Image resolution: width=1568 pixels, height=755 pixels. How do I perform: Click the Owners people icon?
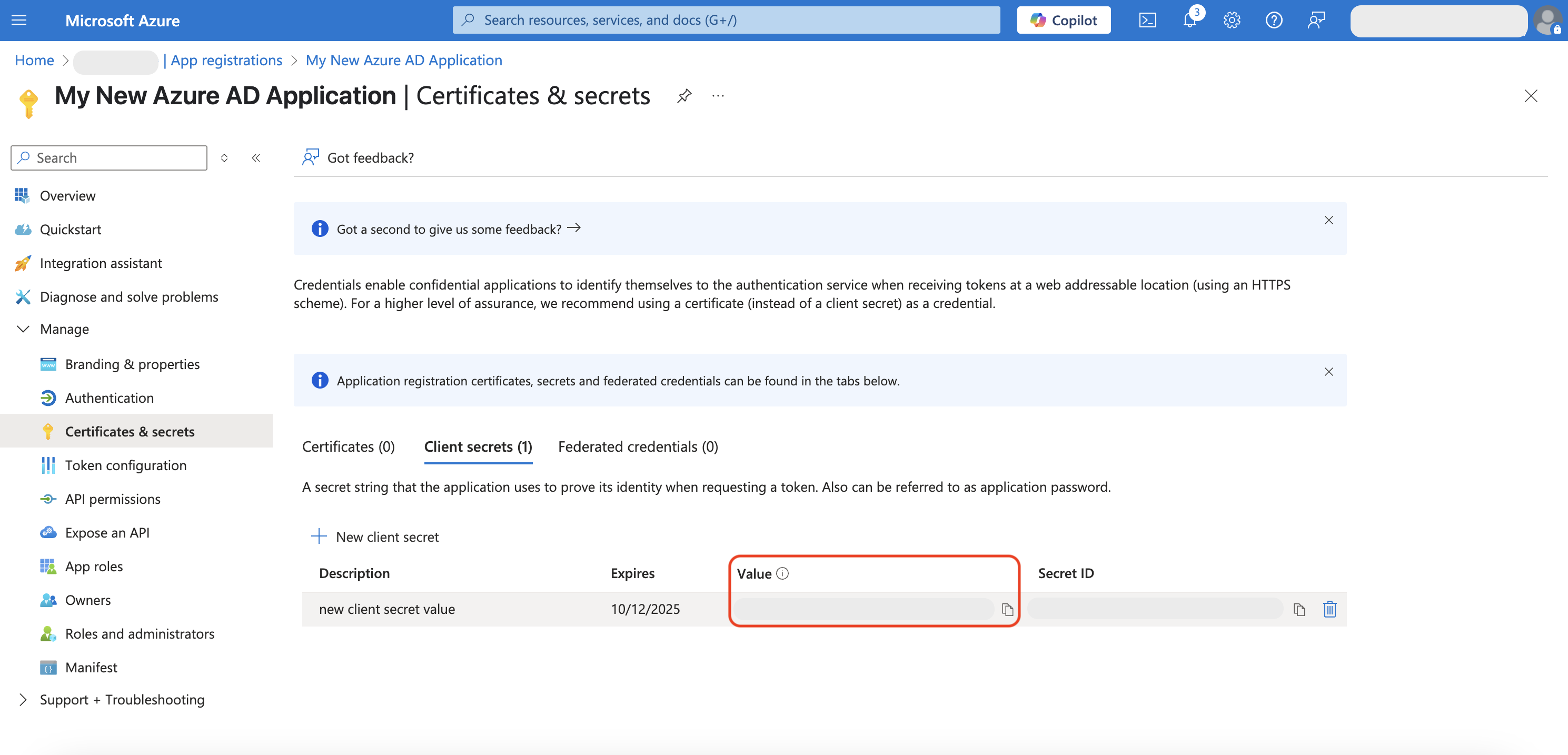(48, 600)
